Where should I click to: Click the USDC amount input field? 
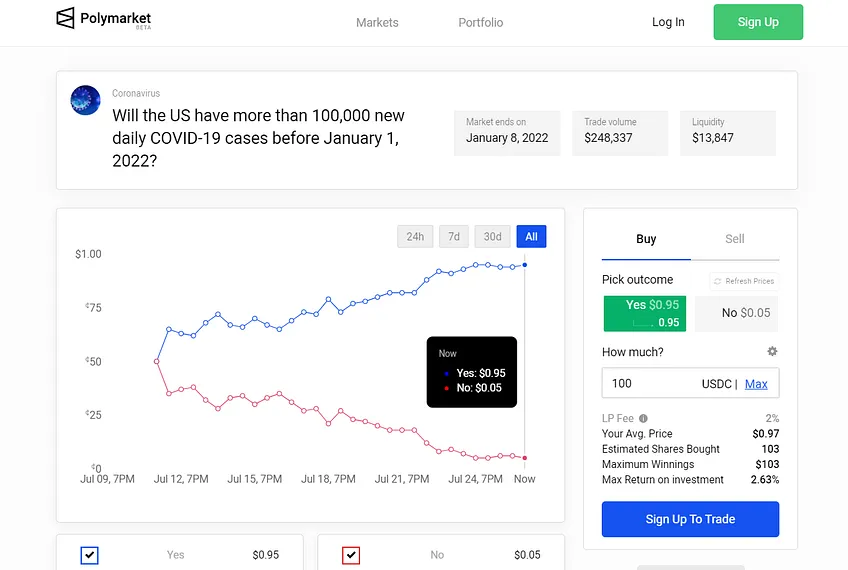(691, 383)
